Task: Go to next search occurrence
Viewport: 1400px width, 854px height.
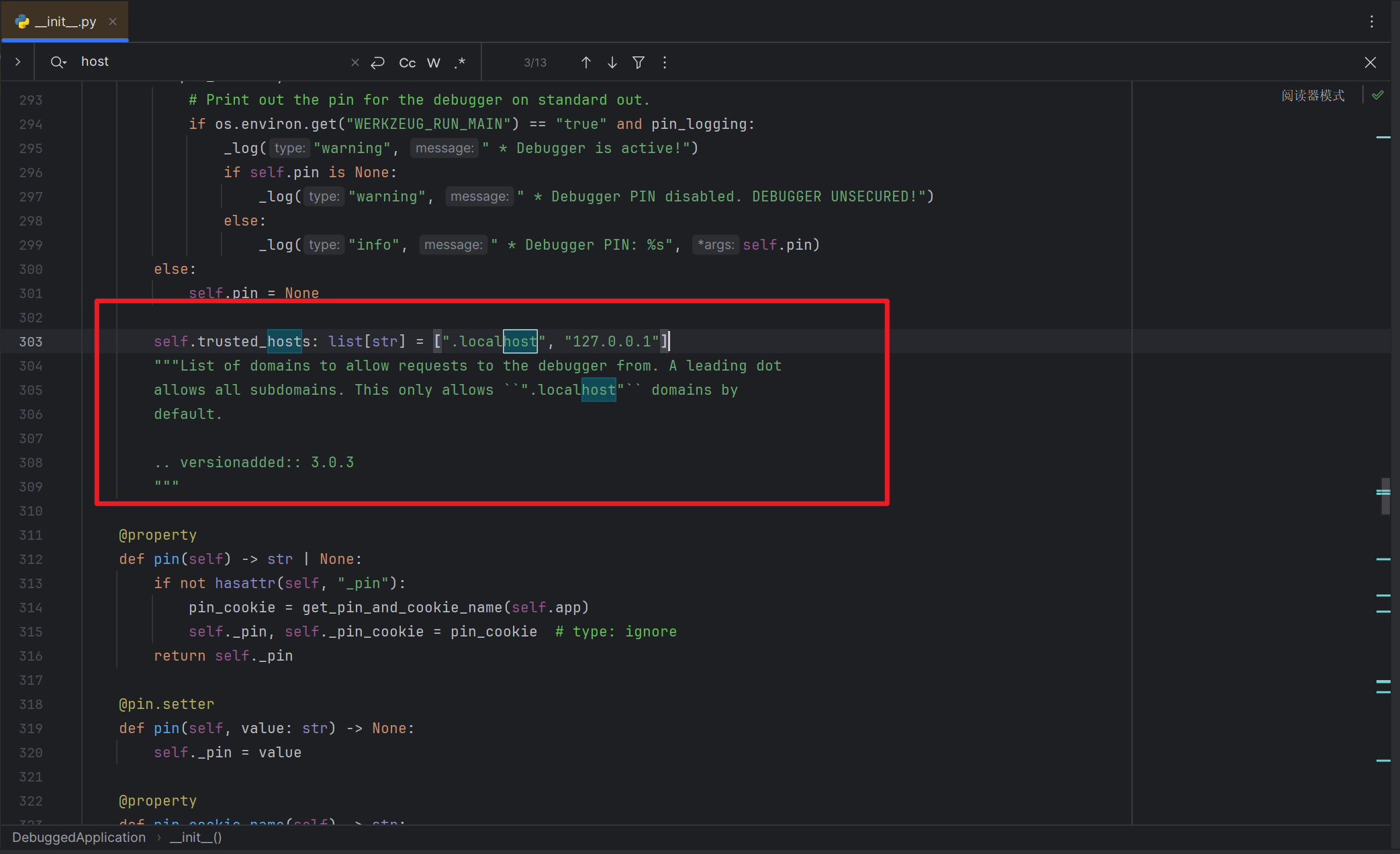Action: click(x=612, y=62)
